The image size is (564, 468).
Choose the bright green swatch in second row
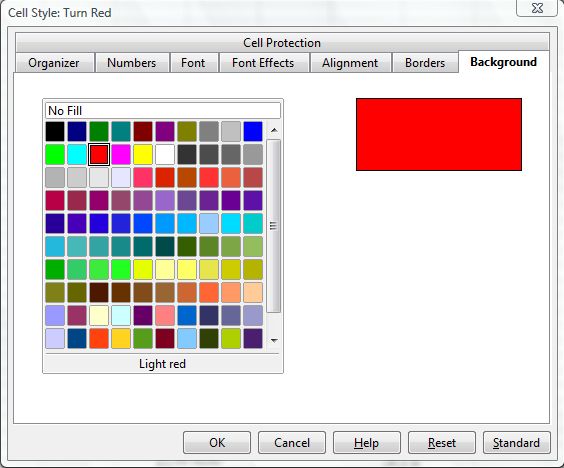55,154
